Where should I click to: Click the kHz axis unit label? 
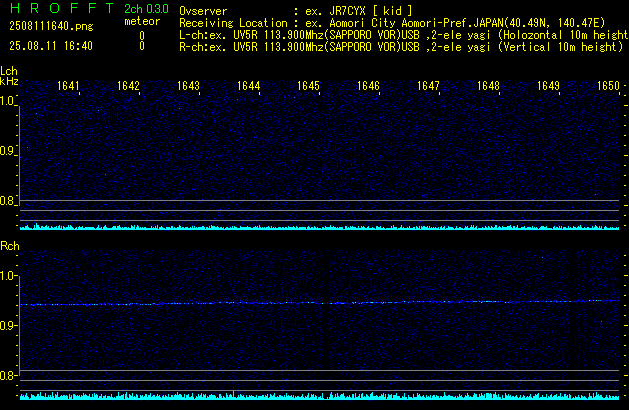9,81
